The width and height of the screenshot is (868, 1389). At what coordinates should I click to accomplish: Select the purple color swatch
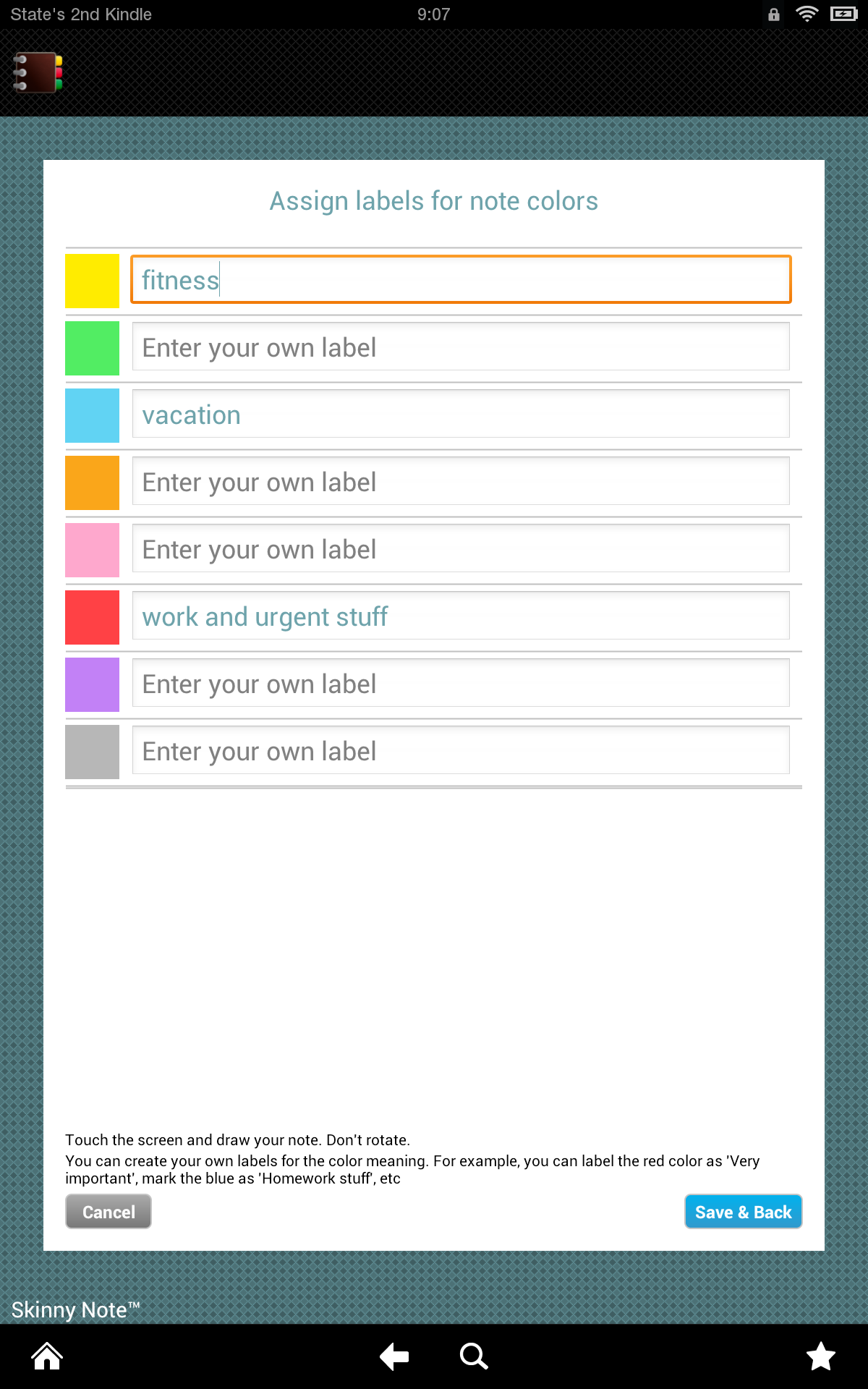pyautogui.click(x=92, y=684)
